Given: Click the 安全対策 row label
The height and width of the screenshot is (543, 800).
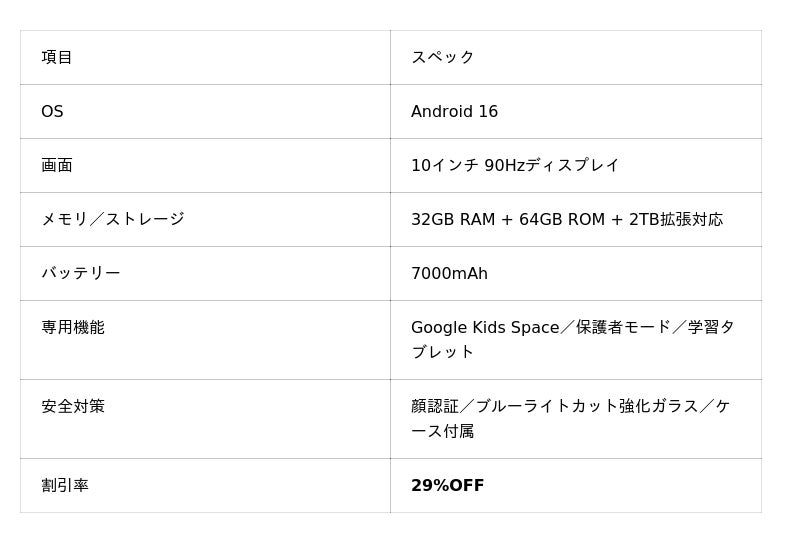Looking at the screenshot, I should click(x=73, y=406).
